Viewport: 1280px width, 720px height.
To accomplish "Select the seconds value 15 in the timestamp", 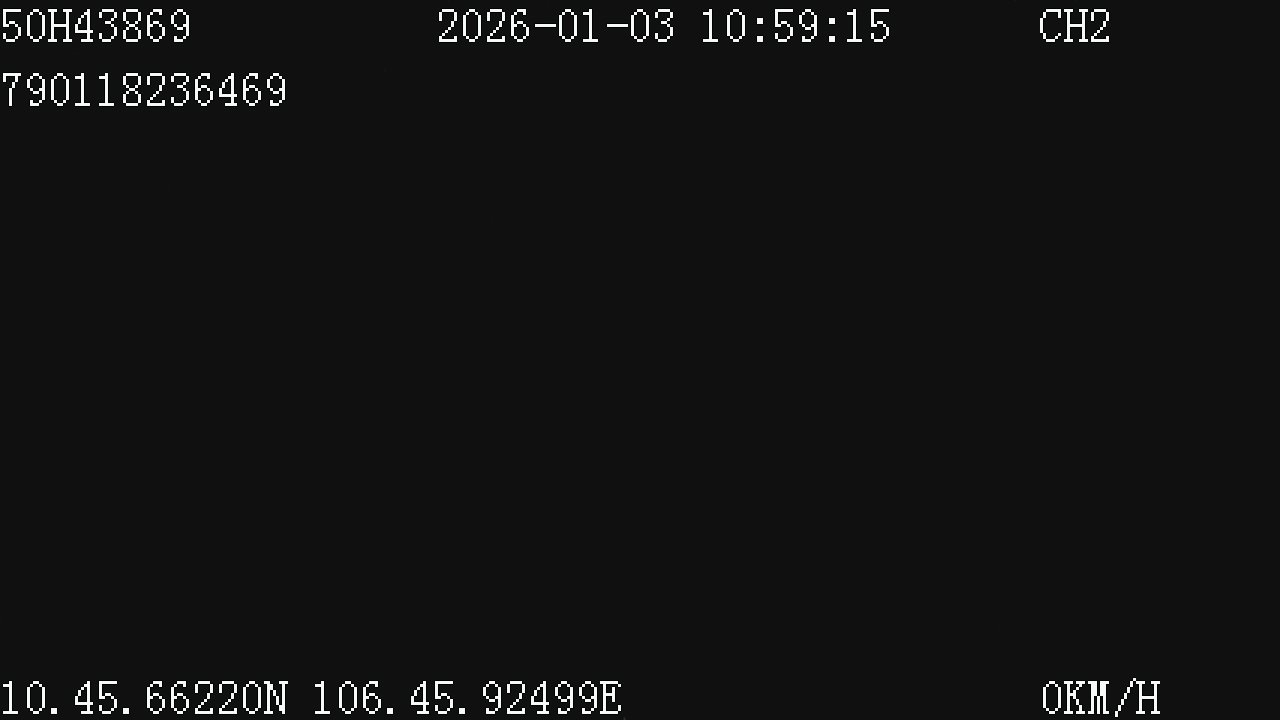I will click(x=867, y=26).
